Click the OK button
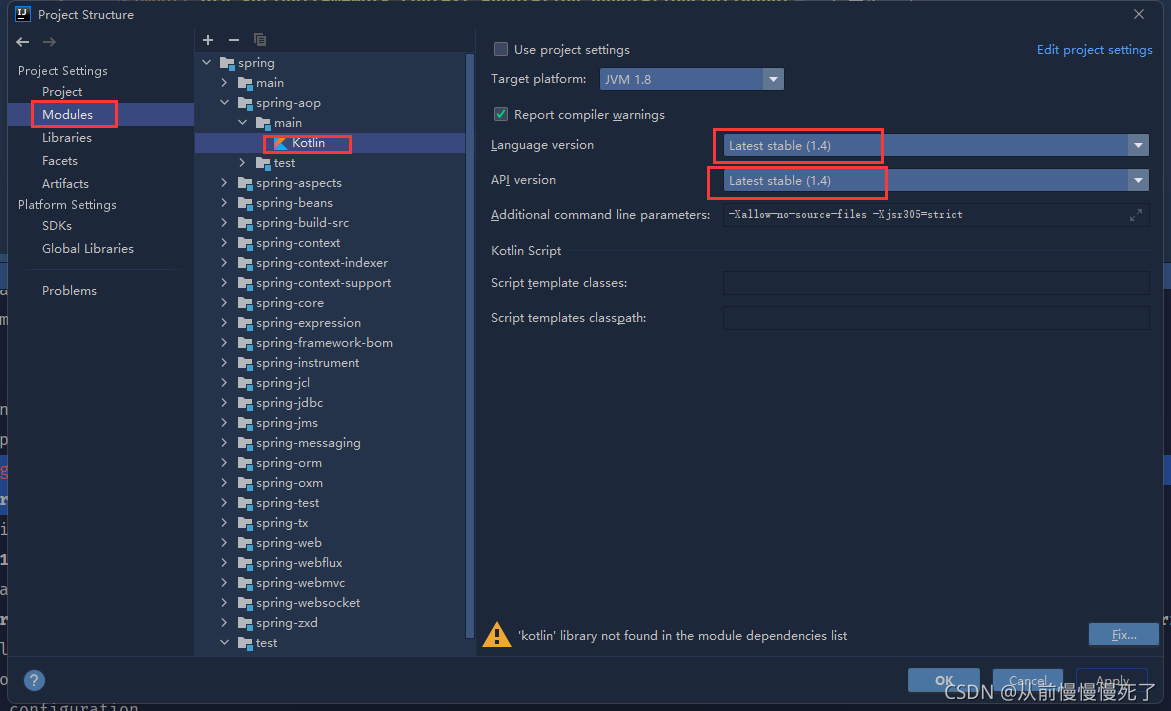 944,680
